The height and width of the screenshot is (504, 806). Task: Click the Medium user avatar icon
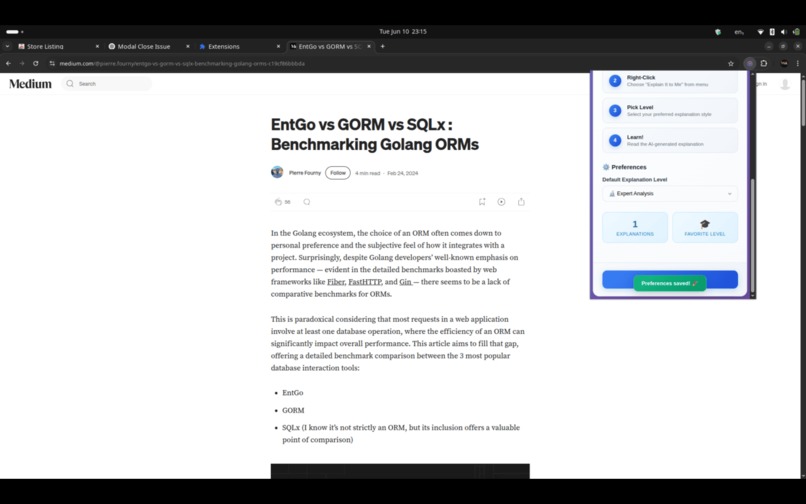click(785, 84)
